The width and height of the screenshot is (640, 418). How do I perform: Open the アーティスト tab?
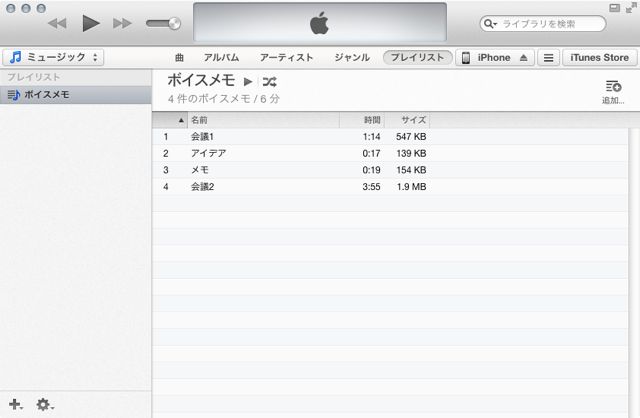[x=287, y=58]
